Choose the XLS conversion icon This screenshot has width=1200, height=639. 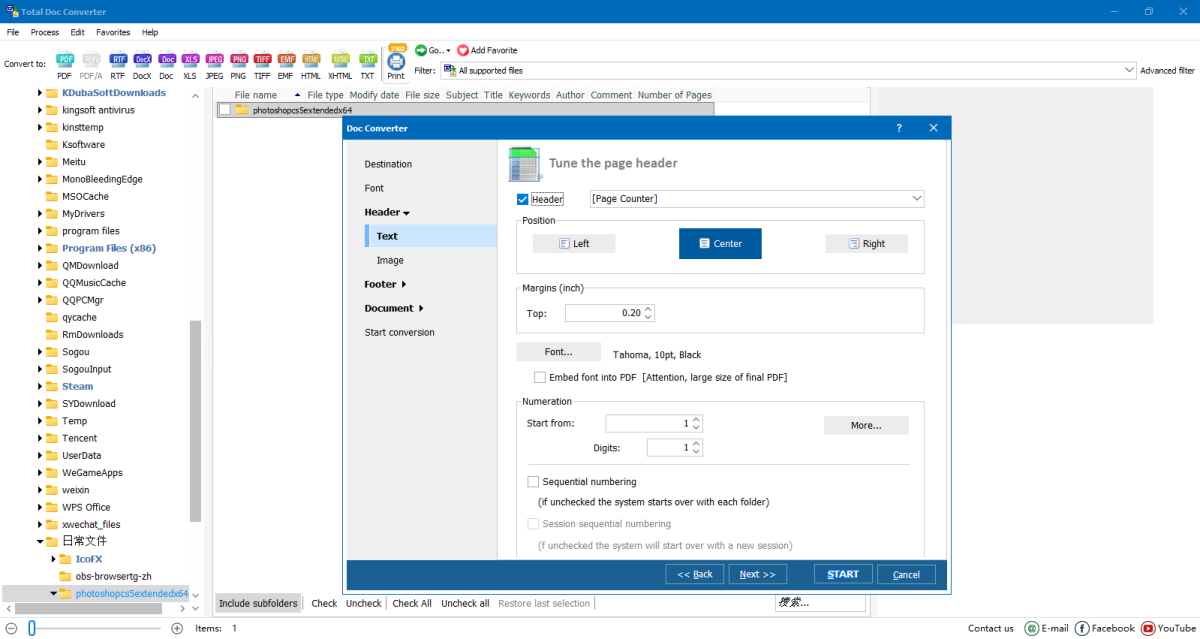[190, 62]
